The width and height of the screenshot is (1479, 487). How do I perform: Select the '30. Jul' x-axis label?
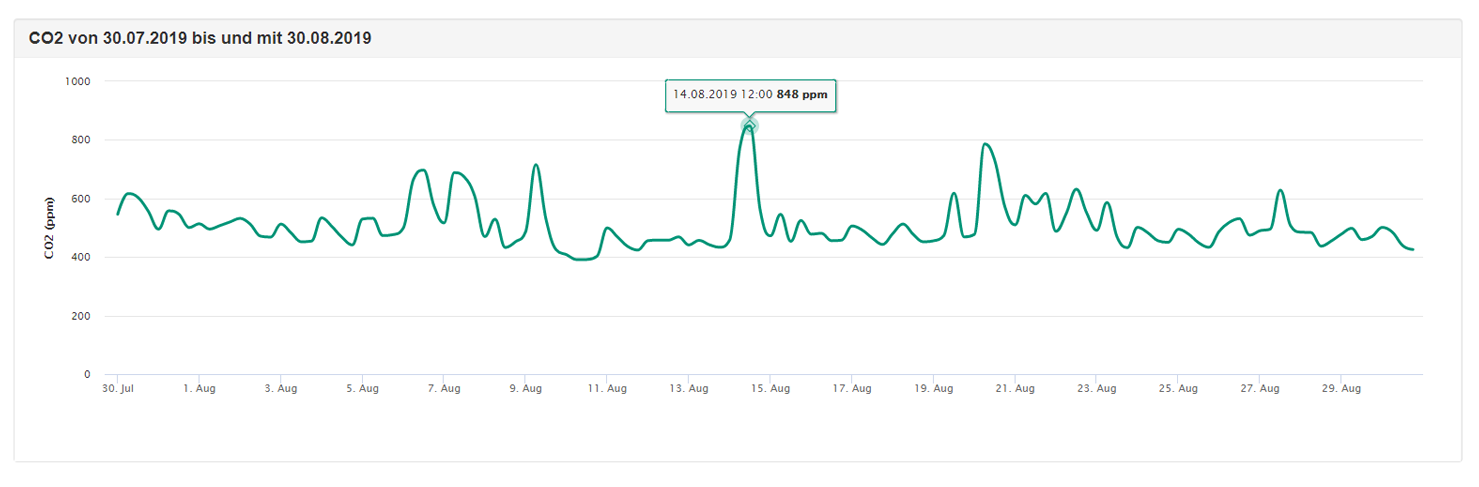[118, 388]
